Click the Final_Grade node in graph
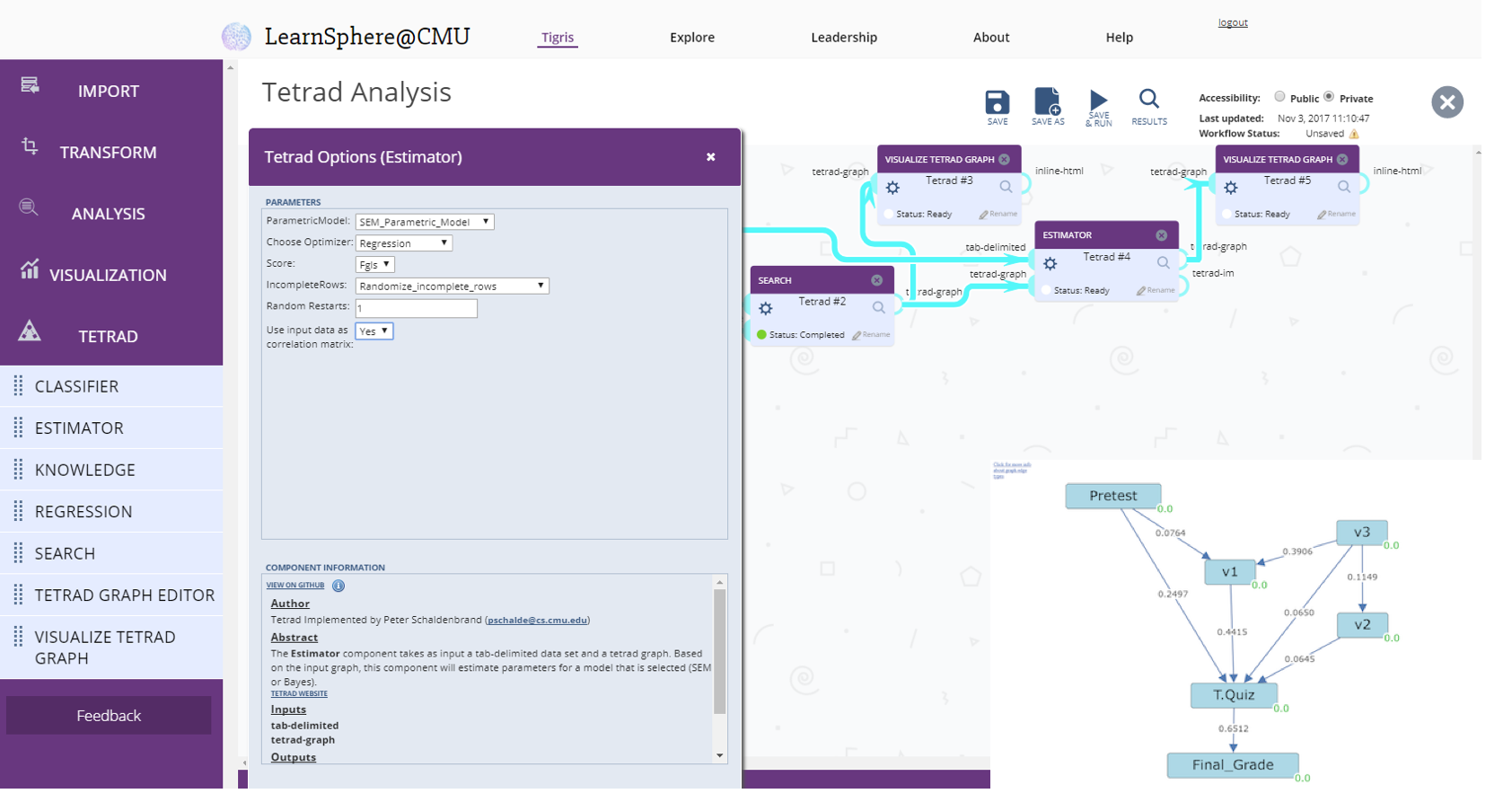The height and width of the screenshot is (811, 1512). 1232,765
